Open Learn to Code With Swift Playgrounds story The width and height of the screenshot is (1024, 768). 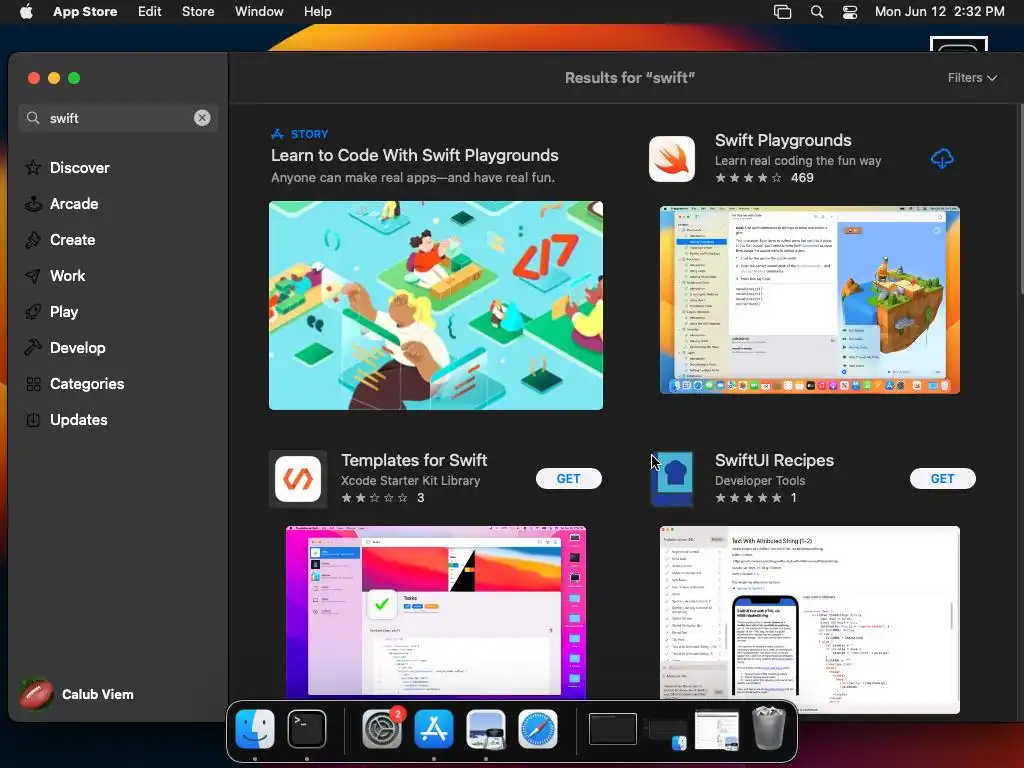tap(415, 155)
